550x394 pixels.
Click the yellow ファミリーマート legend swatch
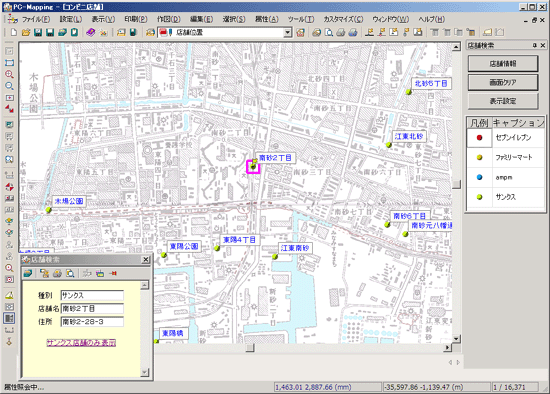[x=479, y=158]
